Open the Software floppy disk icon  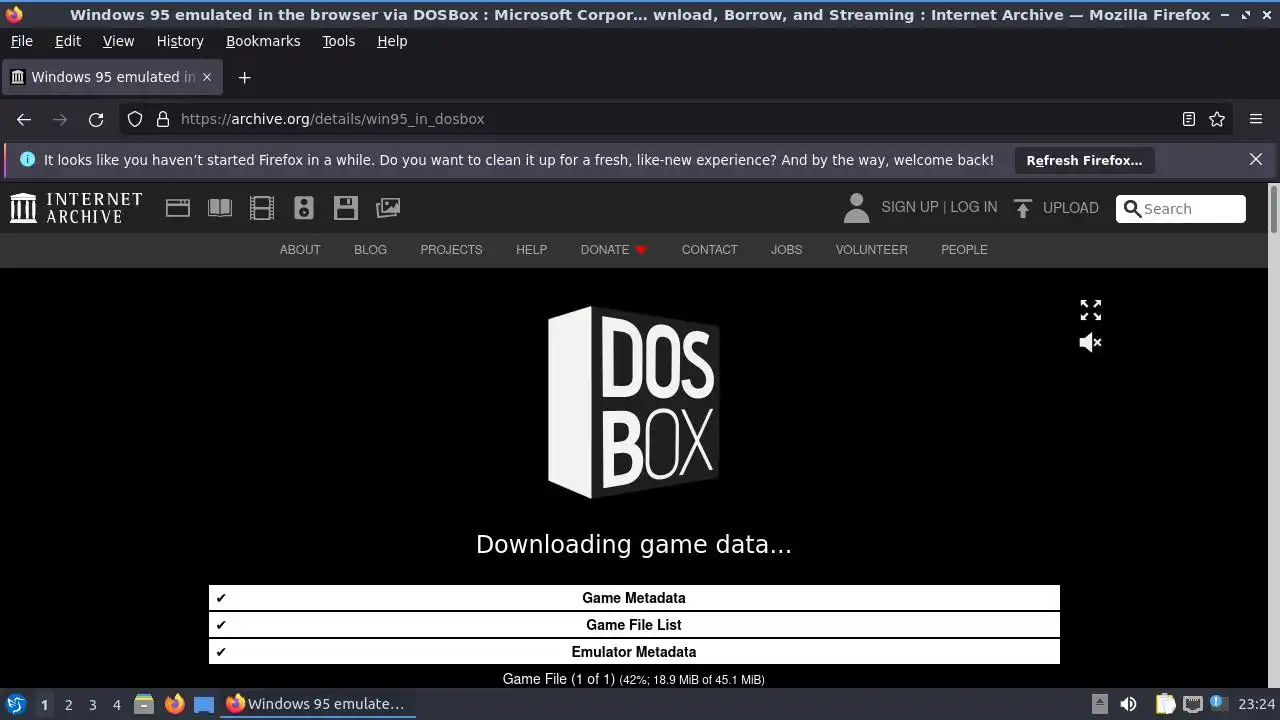pos(346,208)
